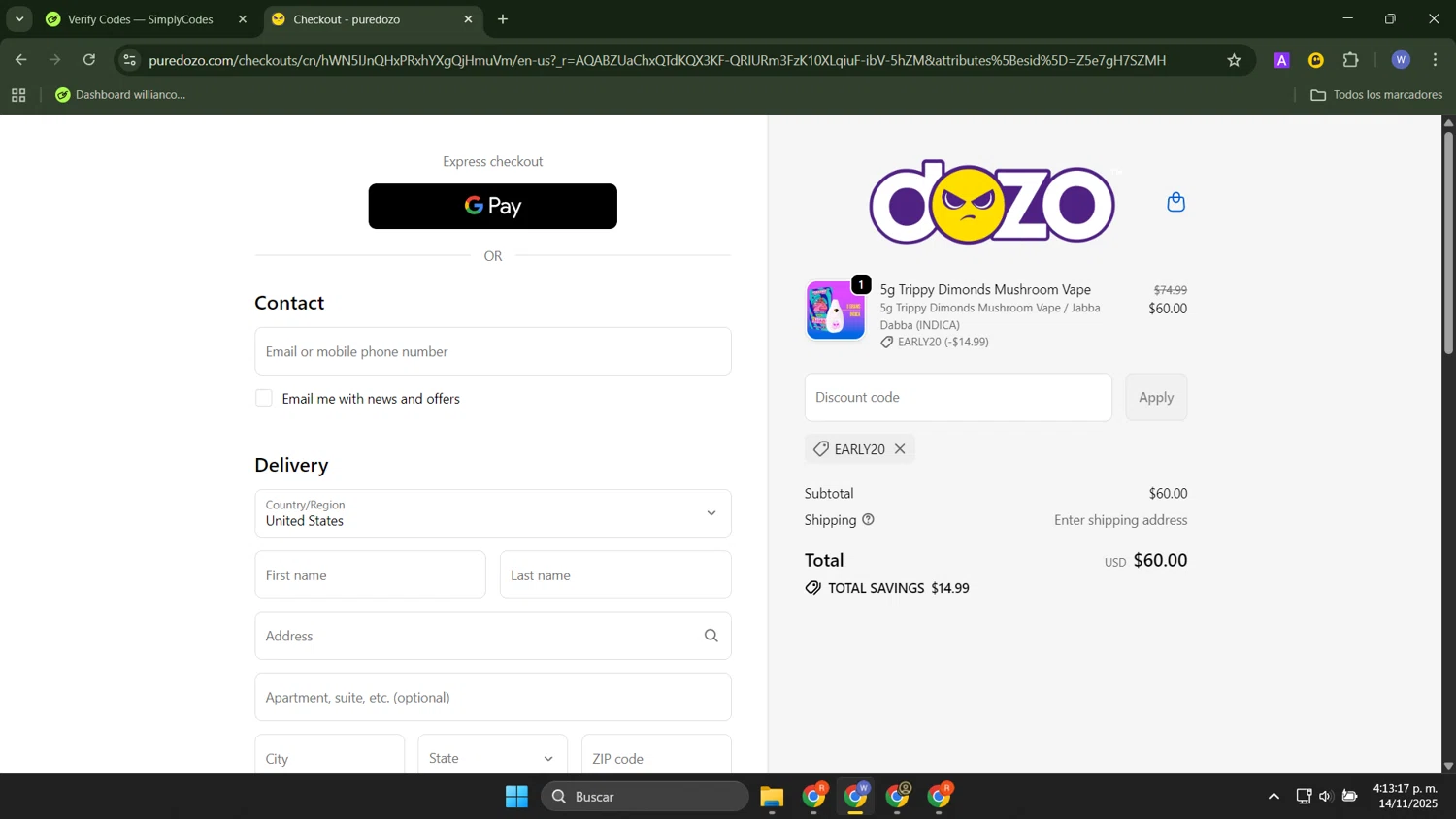This screenshot has height=819, width=1456.
Task: Open the Chrome profile W avatar
Action: [1400, 60]
